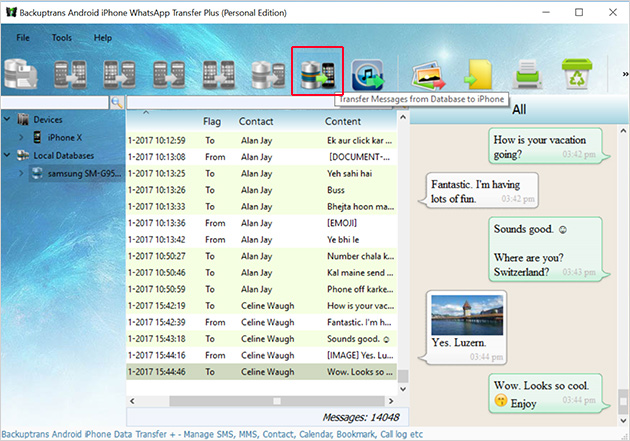Screen dimensions: 630x441
Task: Click the yellow export-to-file toolbar icon
Action: [478, 74]
